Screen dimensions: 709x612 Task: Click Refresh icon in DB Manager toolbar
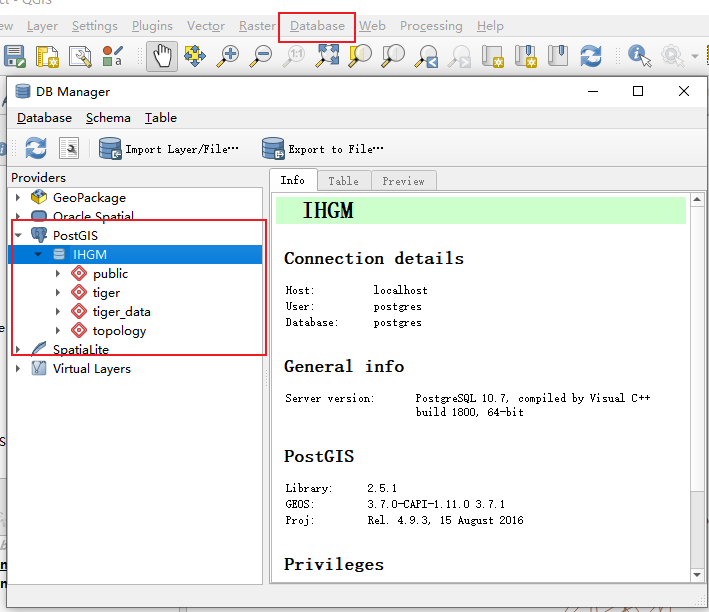[x=36, y=148]
